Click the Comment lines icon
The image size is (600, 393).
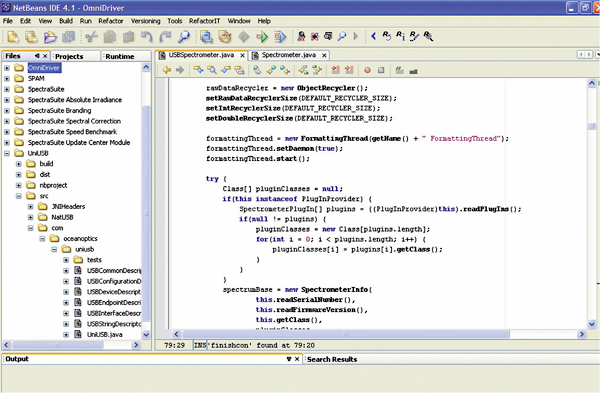click(x=399, y=70)
